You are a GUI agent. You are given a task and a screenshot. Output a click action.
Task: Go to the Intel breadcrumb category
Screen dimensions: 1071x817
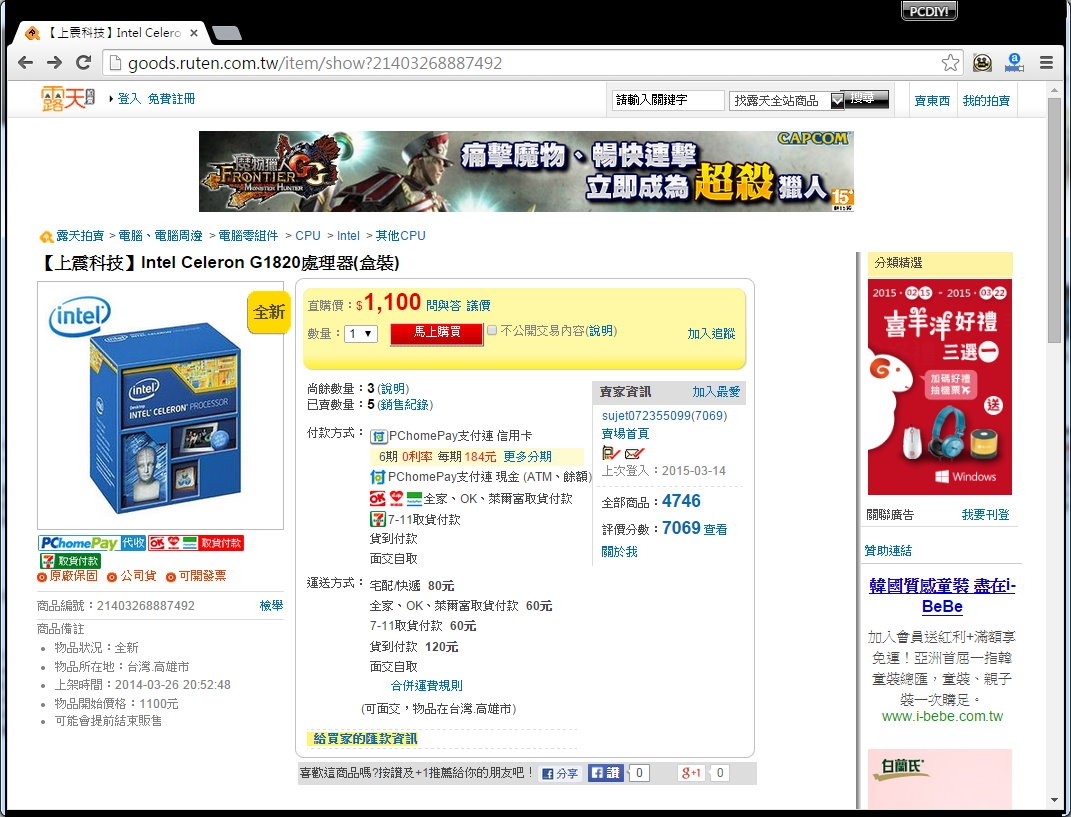coord(348,236)
